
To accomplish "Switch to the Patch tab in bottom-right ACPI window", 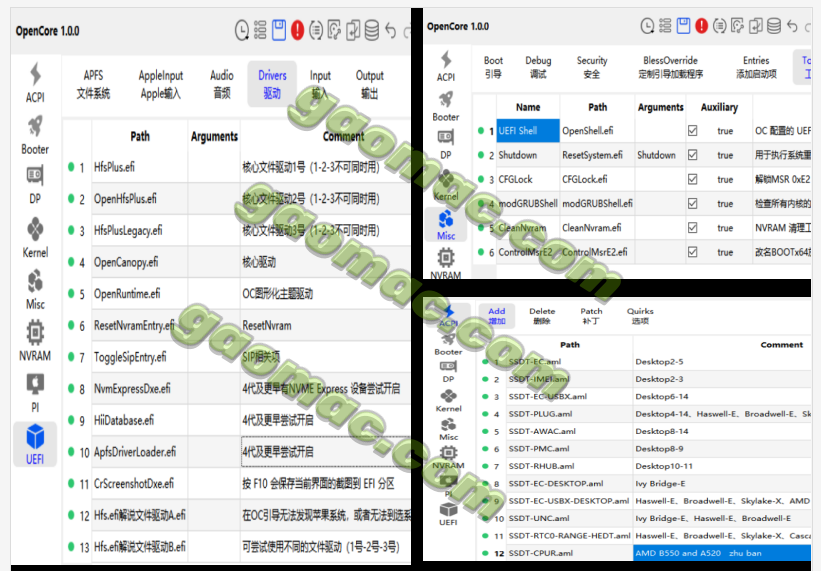I will [x=591, y=316].
